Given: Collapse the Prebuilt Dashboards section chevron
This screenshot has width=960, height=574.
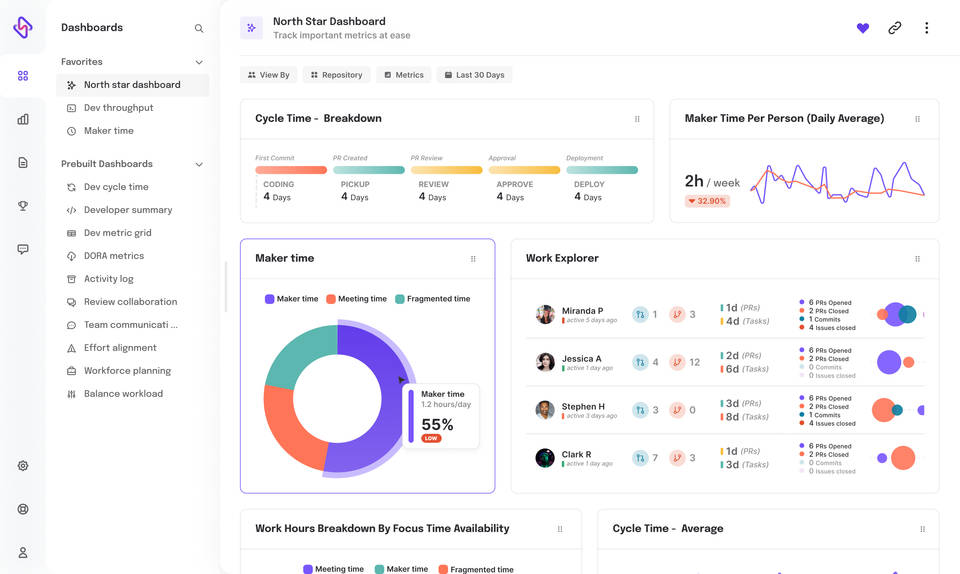Looking at the screenshot, I should 199,164.
